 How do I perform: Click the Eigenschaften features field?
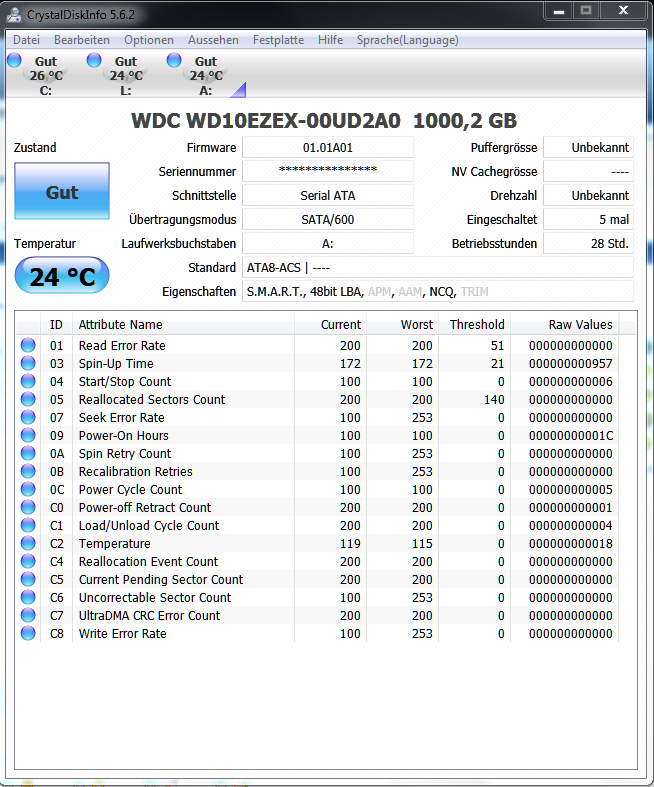coord(438,292)
